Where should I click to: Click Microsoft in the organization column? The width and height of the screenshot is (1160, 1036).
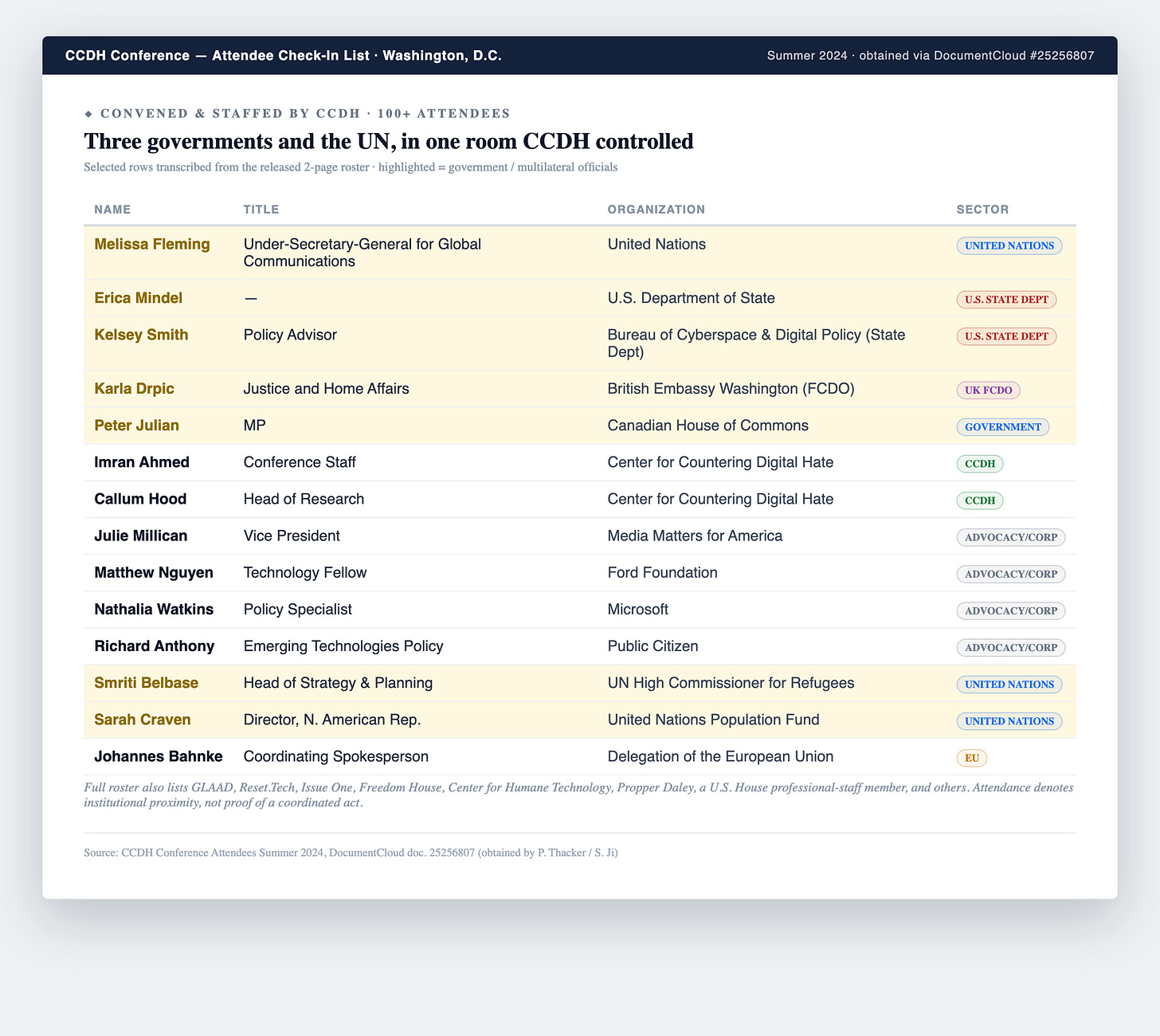(x=638, y=609)
